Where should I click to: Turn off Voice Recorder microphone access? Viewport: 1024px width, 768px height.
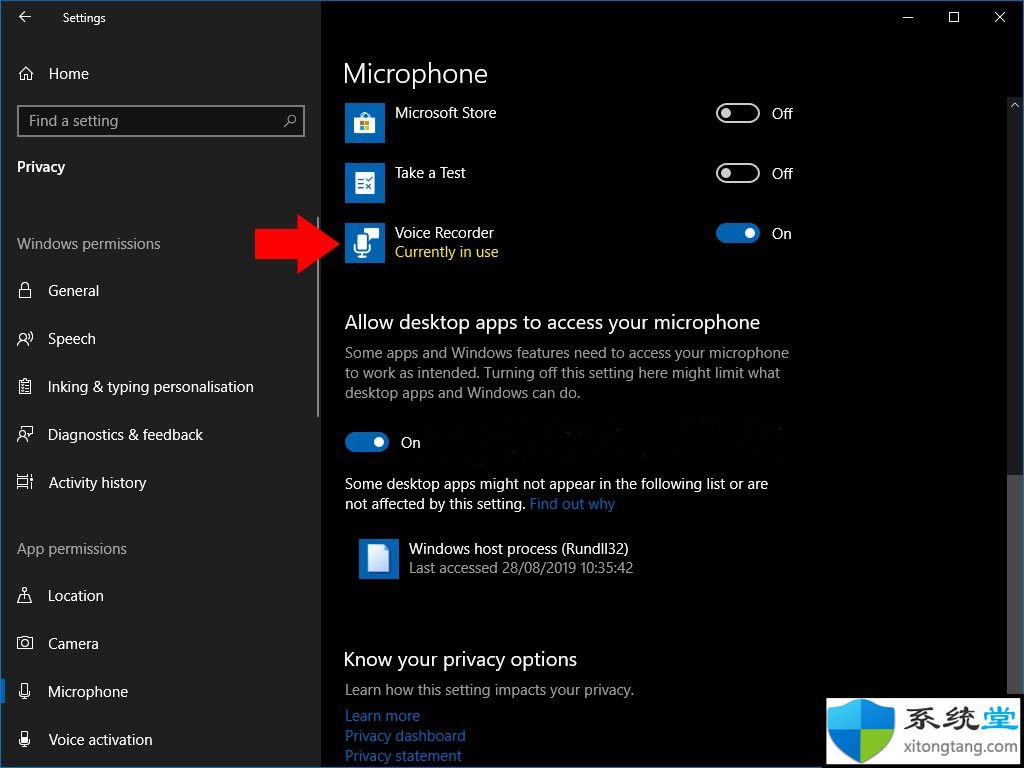pos(738,233)
